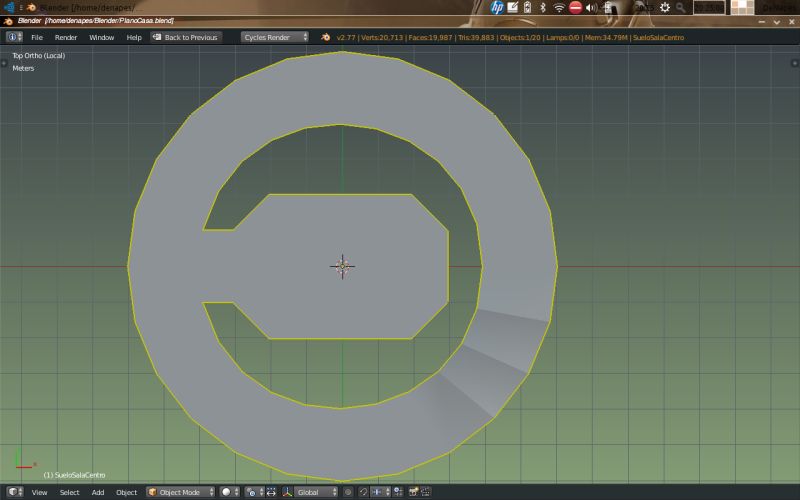This screenshot has width=800, height=500.
Task: Open the brightness settings gear icon
Action: [665, 7]
